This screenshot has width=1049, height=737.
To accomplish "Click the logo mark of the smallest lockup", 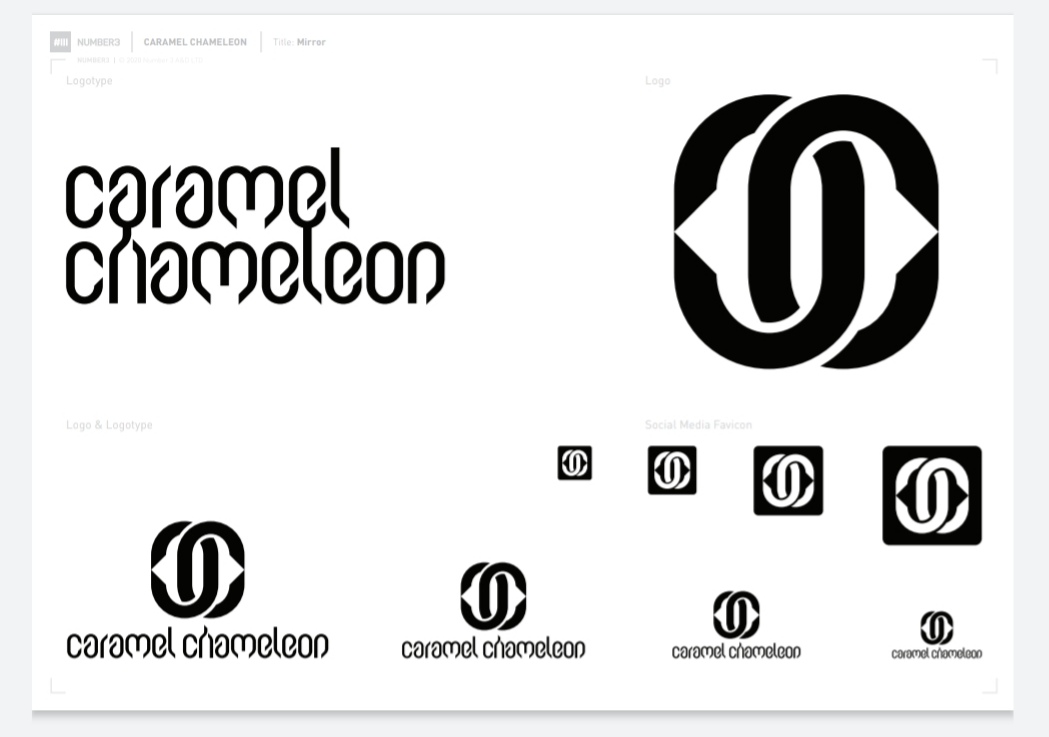I will click(x=937, y=628).
